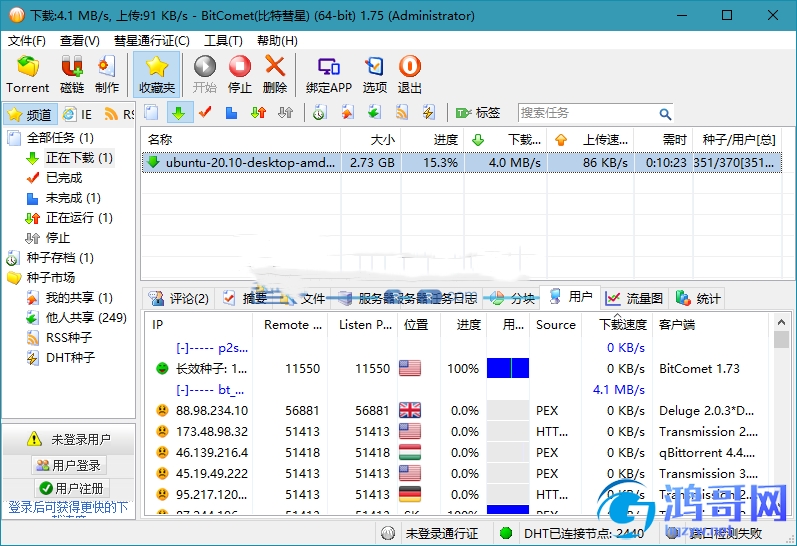
Task: Click the seed archive filter icon
Action: pyautogui.click(x=319, y=112)
